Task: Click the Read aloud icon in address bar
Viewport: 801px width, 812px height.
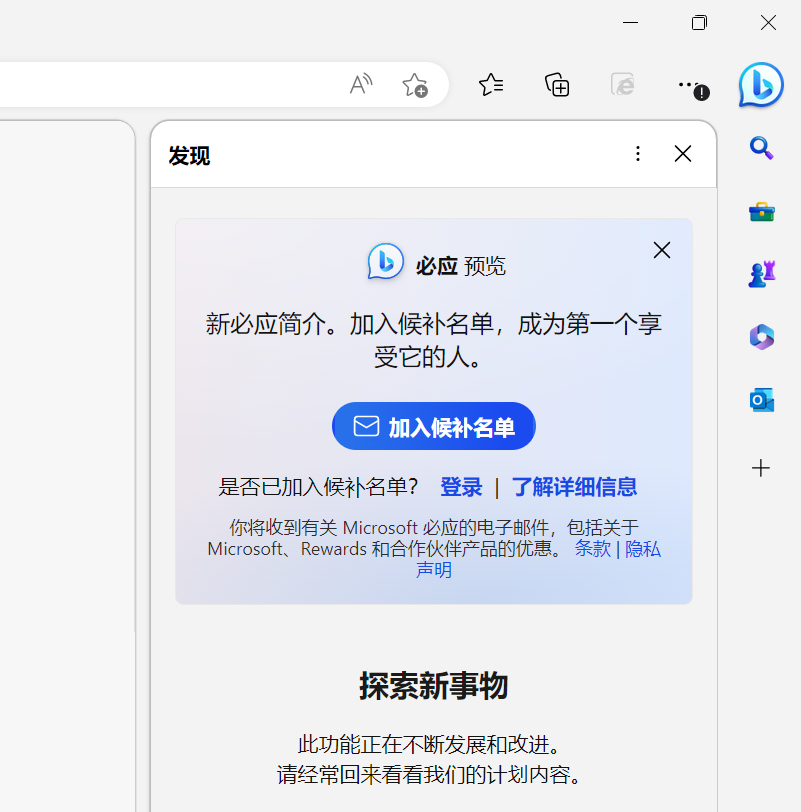Action: pos(361,84)
